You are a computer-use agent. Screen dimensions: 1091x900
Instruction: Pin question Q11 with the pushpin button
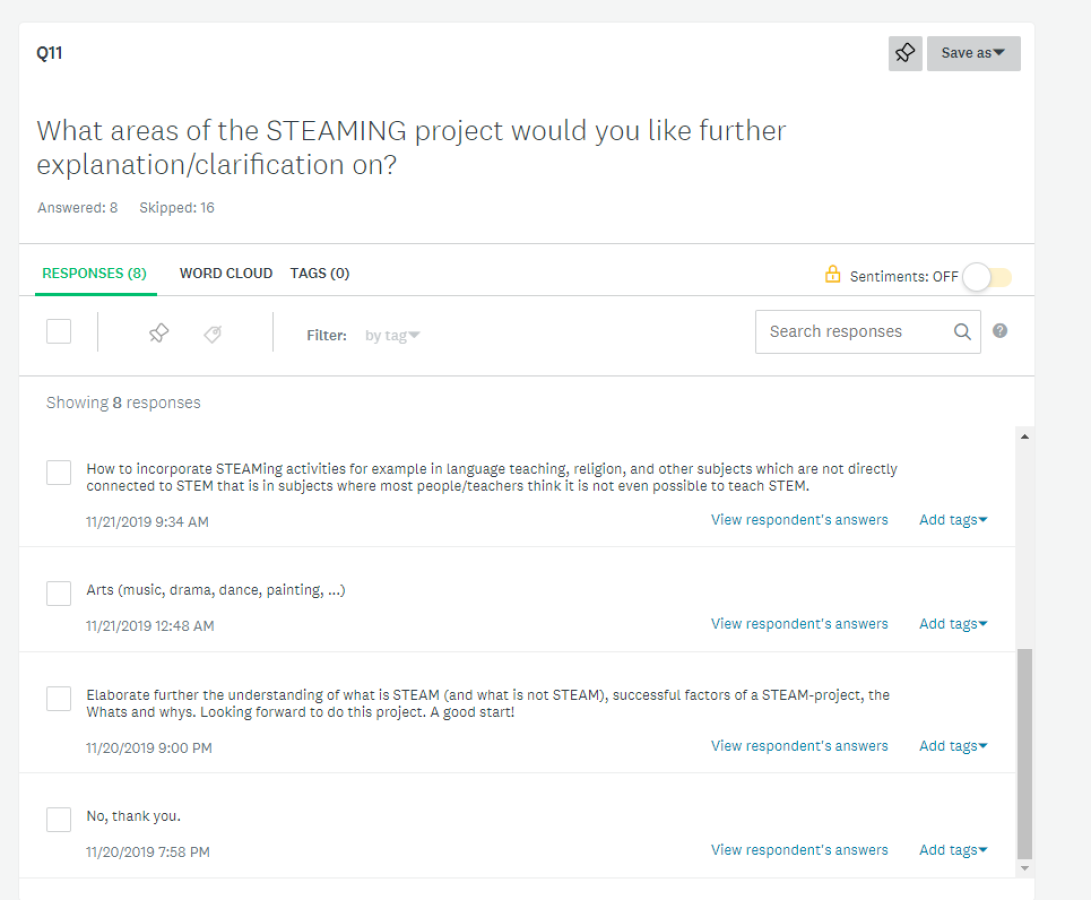(905, 54)
